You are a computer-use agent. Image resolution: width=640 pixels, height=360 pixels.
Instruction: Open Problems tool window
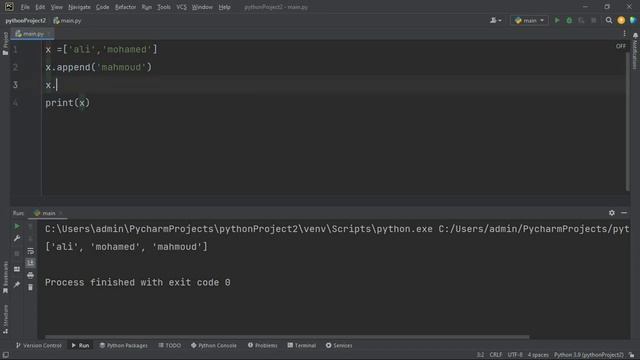[x=262, y=345]
